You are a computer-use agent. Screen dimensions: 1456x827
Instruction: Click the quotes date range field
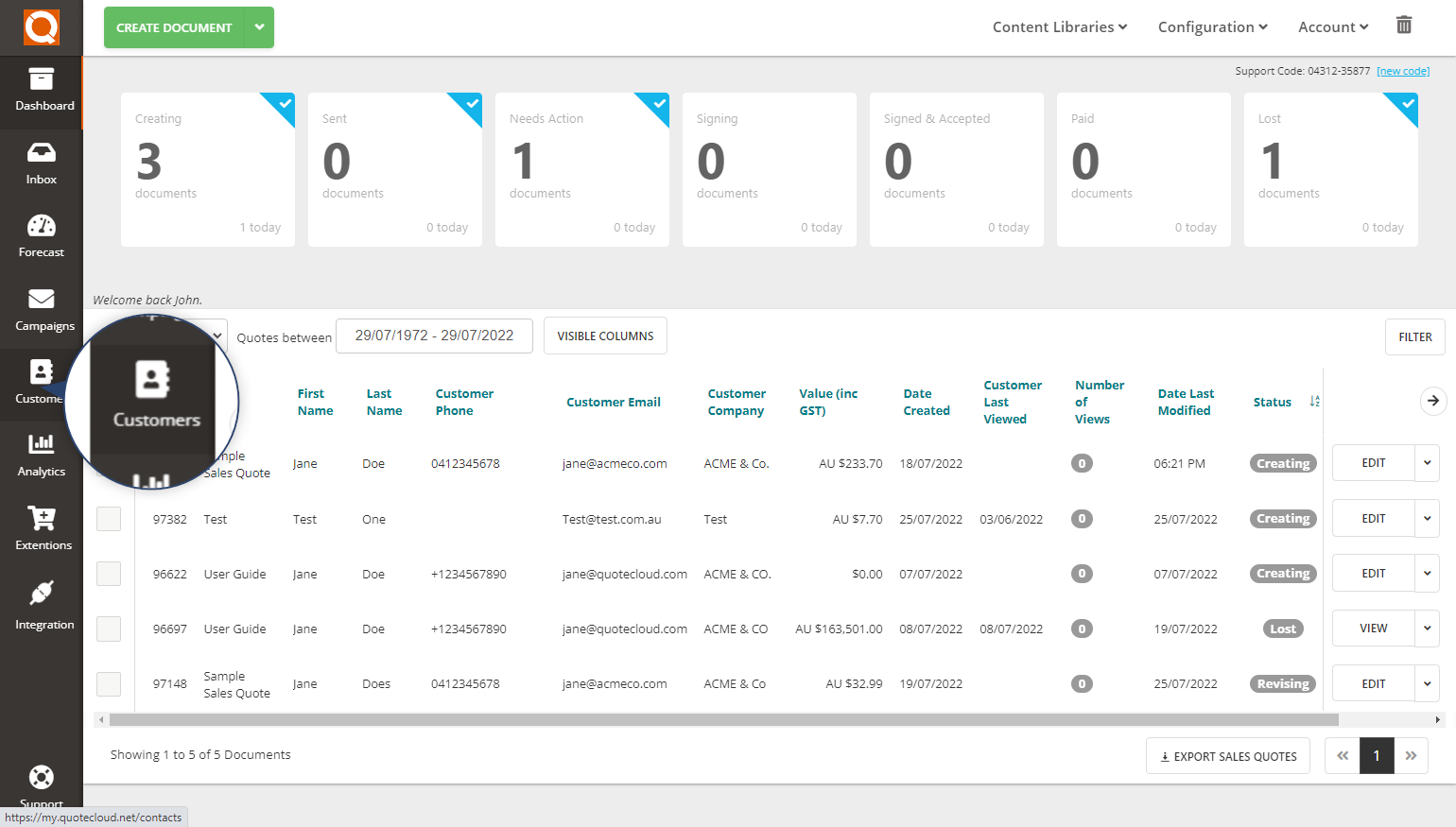434,336
